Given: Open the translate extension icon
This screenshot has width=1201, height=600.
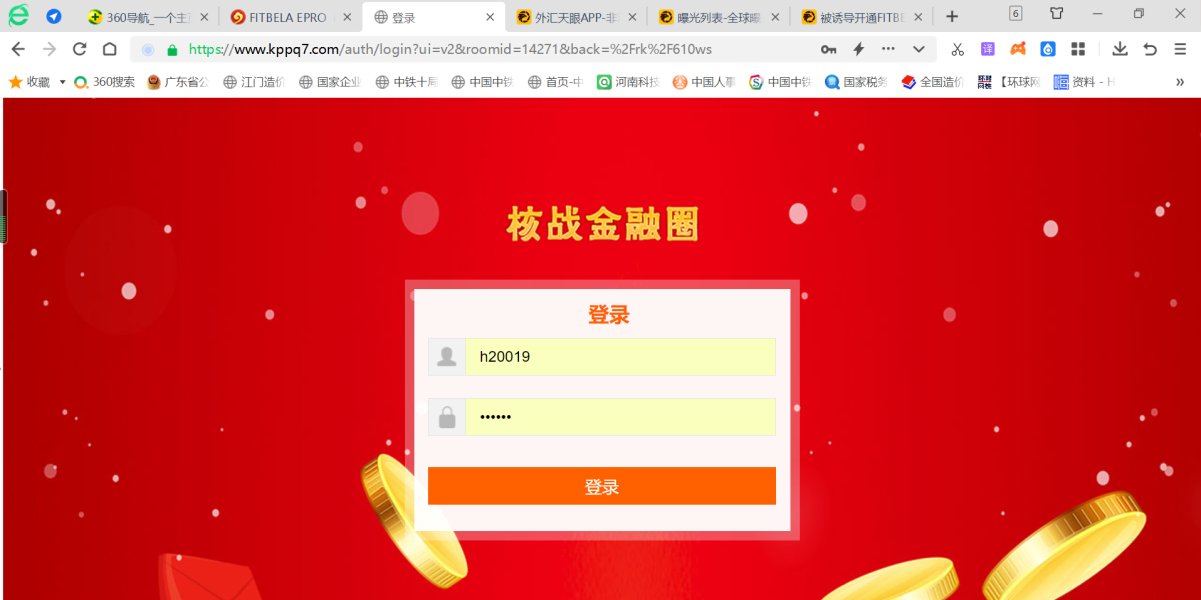Looking at the screenshot, I should coord(987,49).
